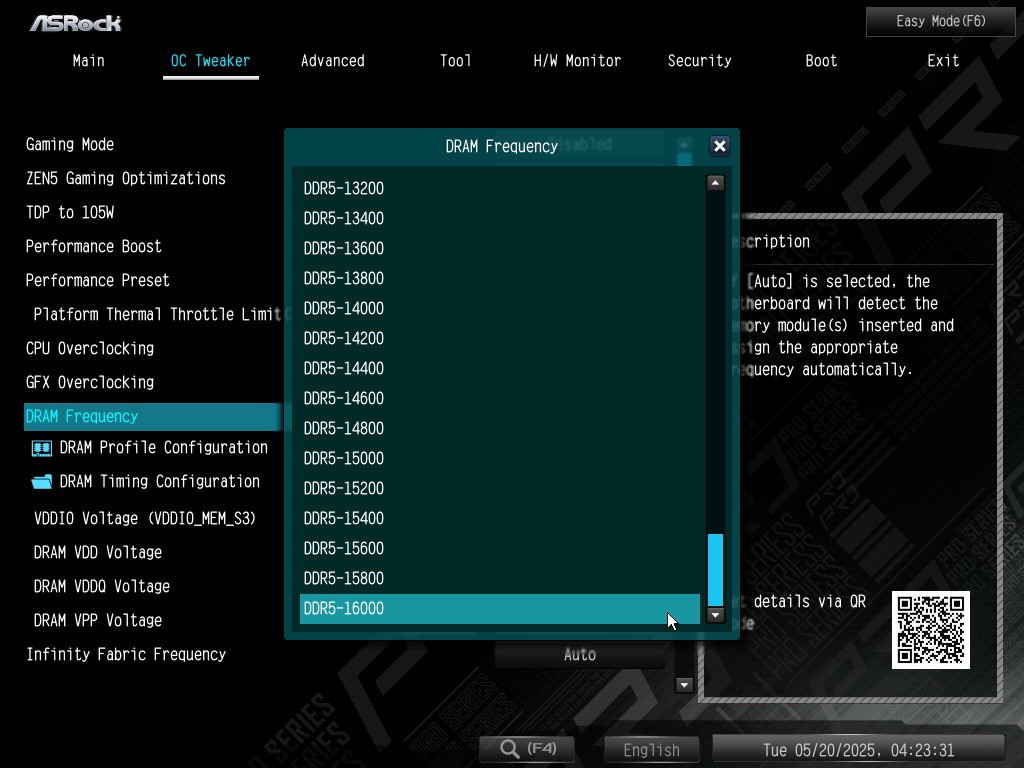Pick DDR5-13200 in frequency list

499,188
